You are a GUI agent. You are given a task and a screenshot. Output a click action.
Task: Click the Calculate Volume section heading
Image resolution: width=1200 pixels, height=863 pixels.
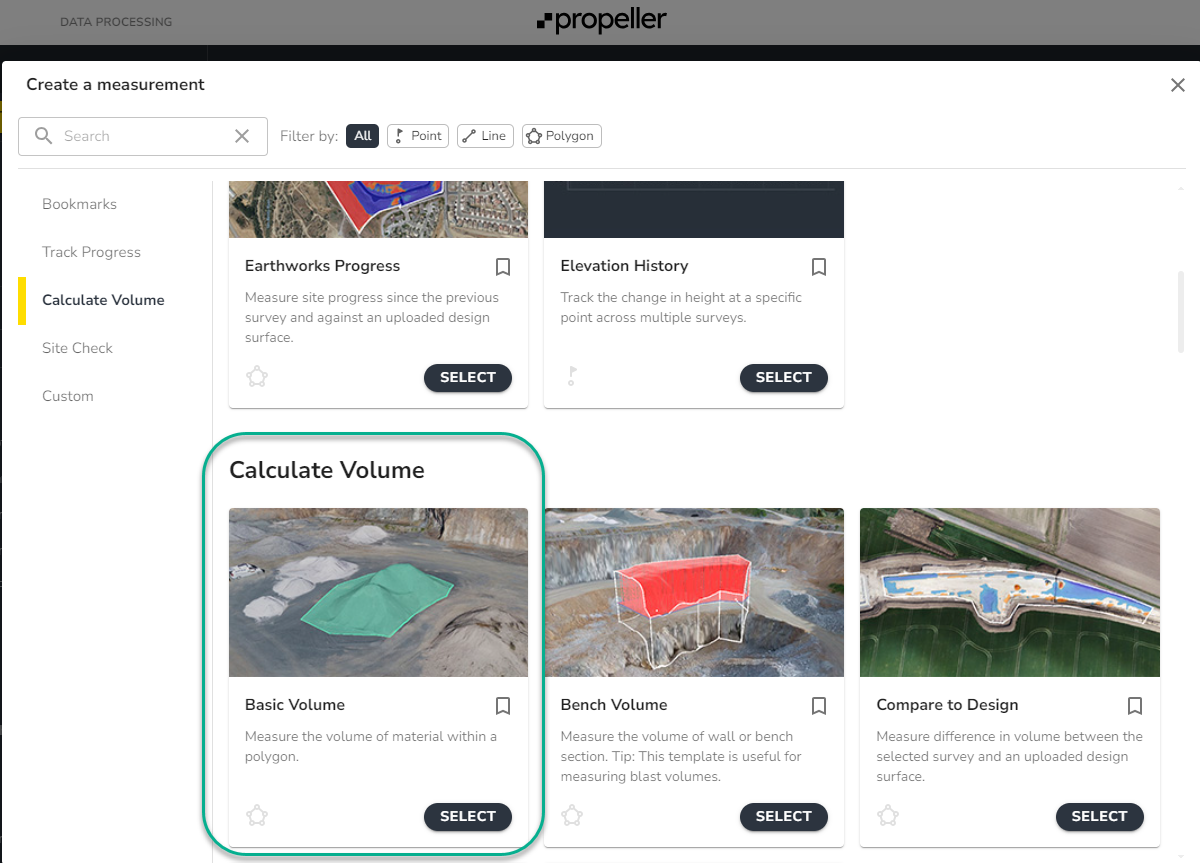[x=327, y=470]
